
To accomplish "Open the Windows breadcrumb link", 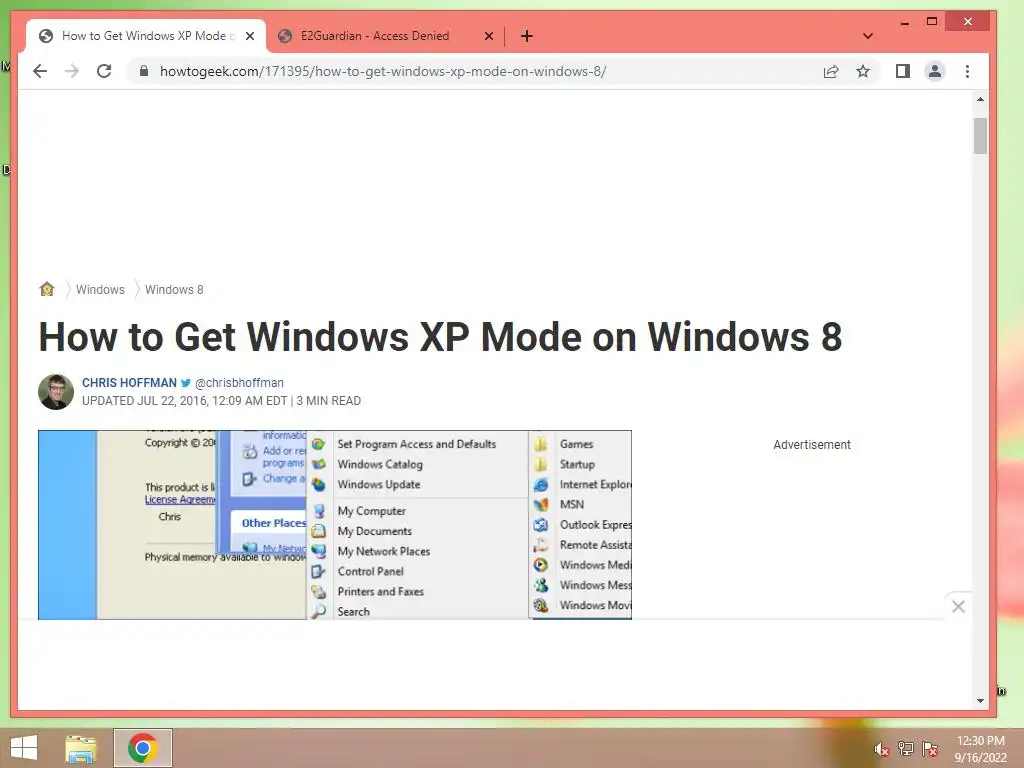I will (x=100, y=289).
